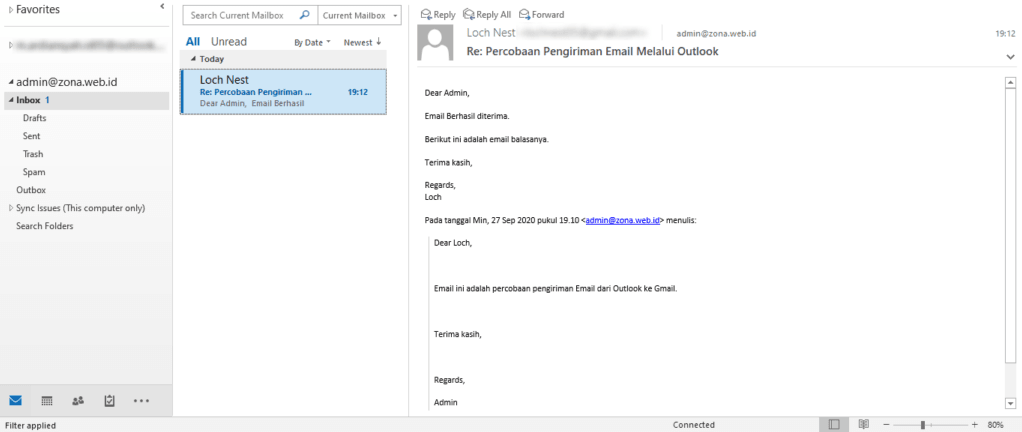The image size is (1022, 432).
Task: Expand the message header chevron
Action: pyautogui.click(x=1010, y=57)
